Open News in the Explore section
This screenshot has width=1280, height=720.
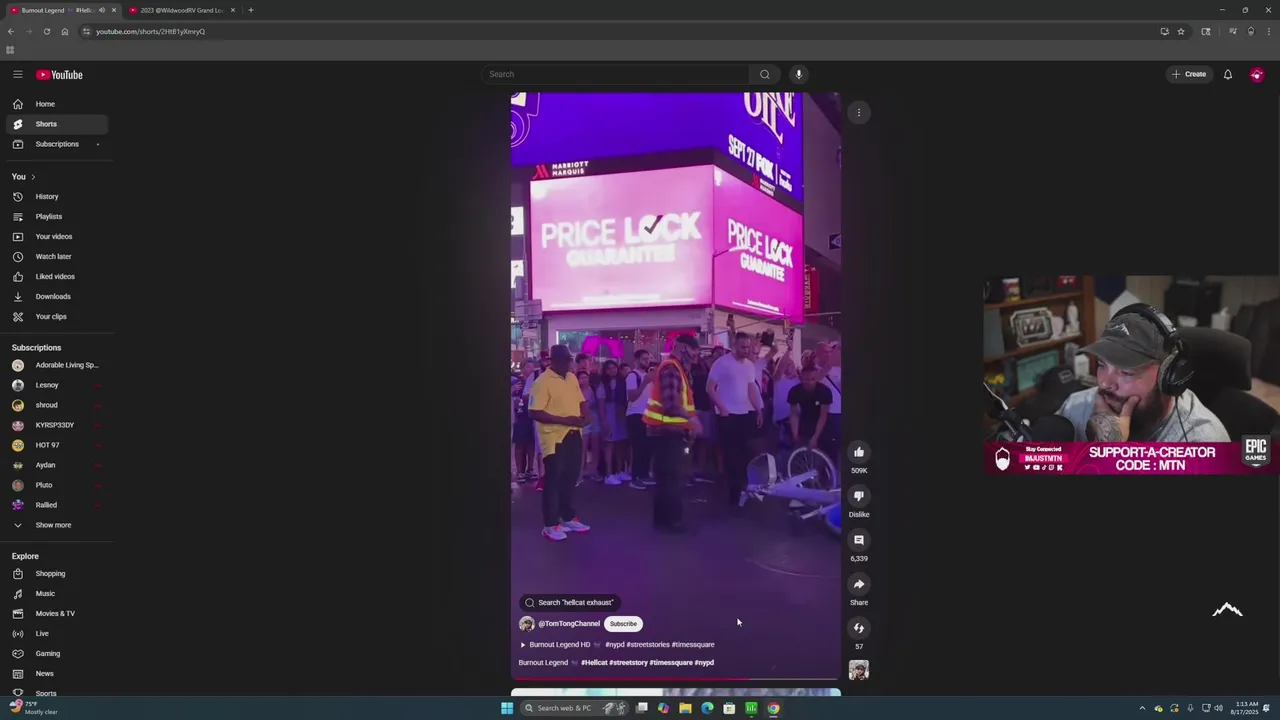55,674
